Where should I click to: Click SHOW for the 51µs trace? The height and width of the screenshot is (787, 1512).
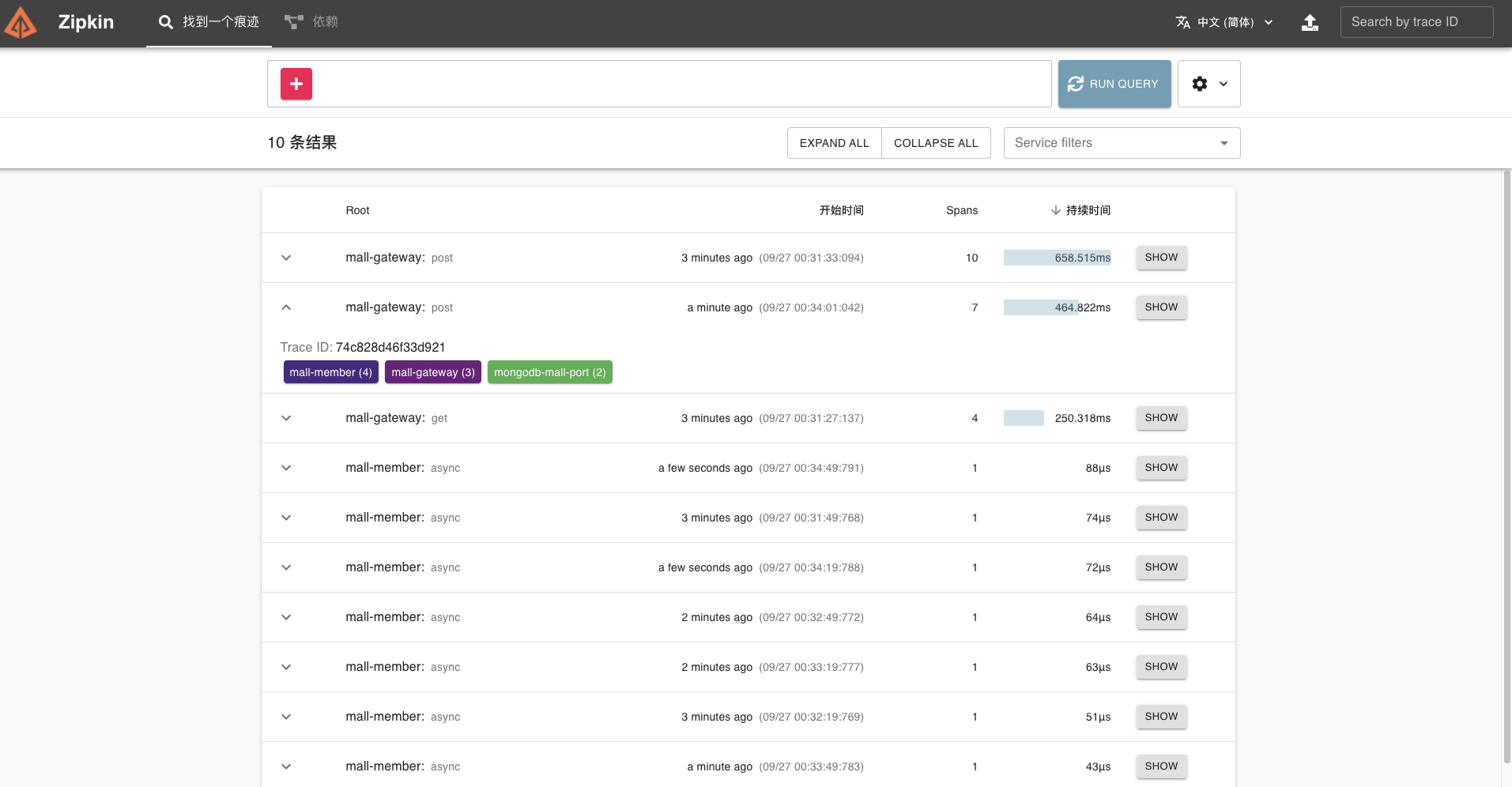tap(1161, 717)
